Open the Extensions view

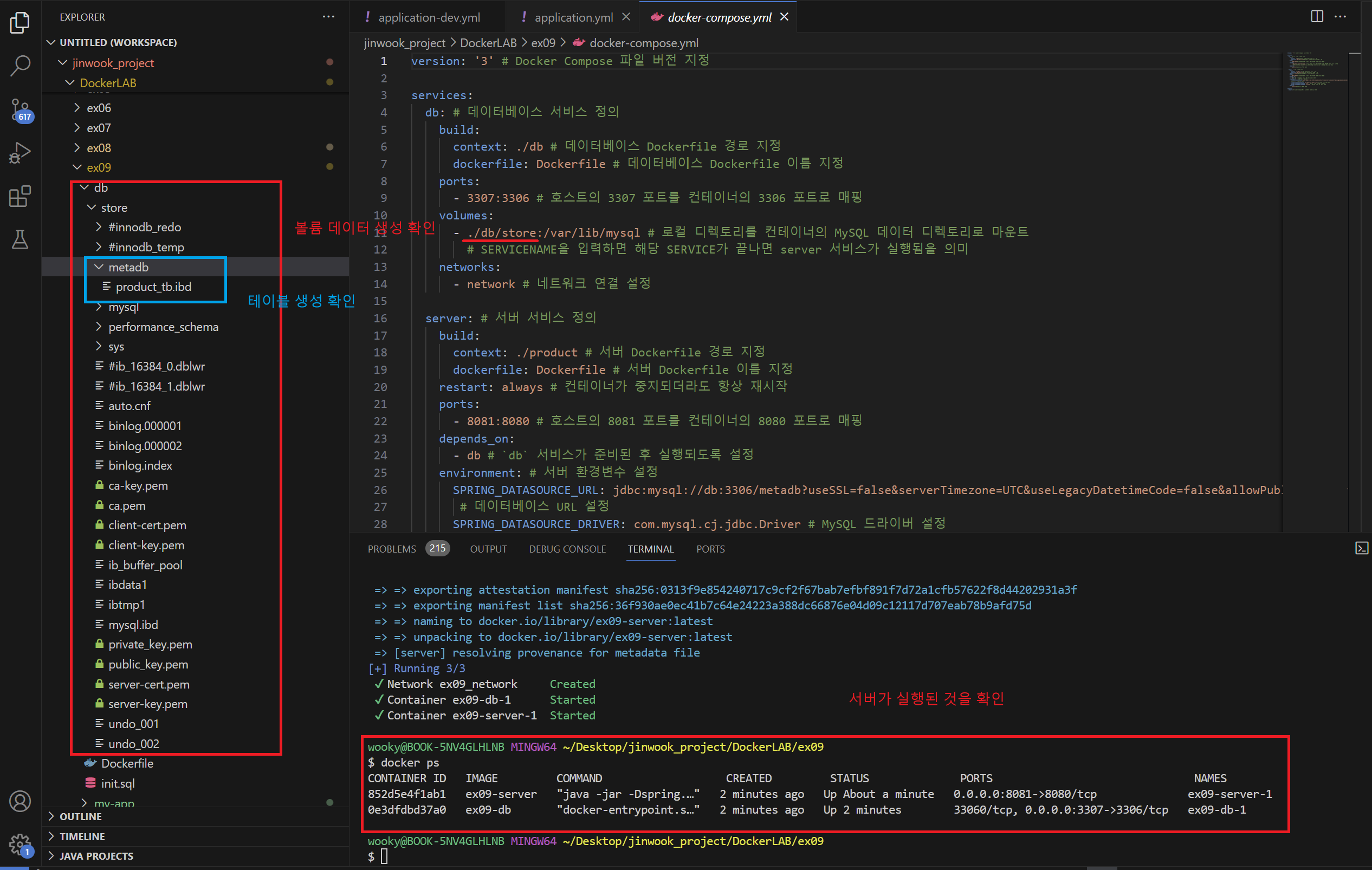[21, 196]
